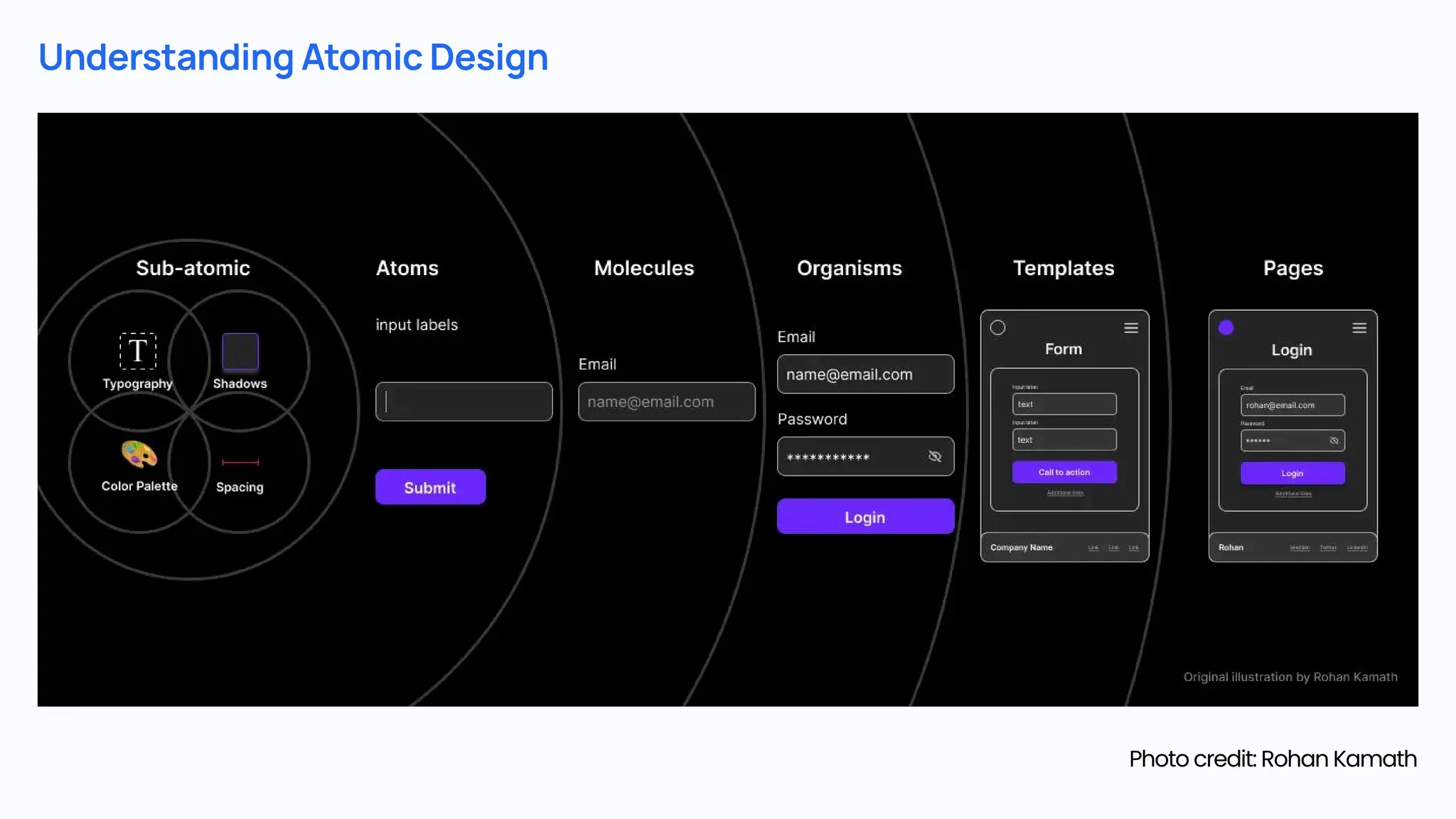Click the Typography T icon
This screenshot has height=819, width=1456.
(x=137, y=351)
